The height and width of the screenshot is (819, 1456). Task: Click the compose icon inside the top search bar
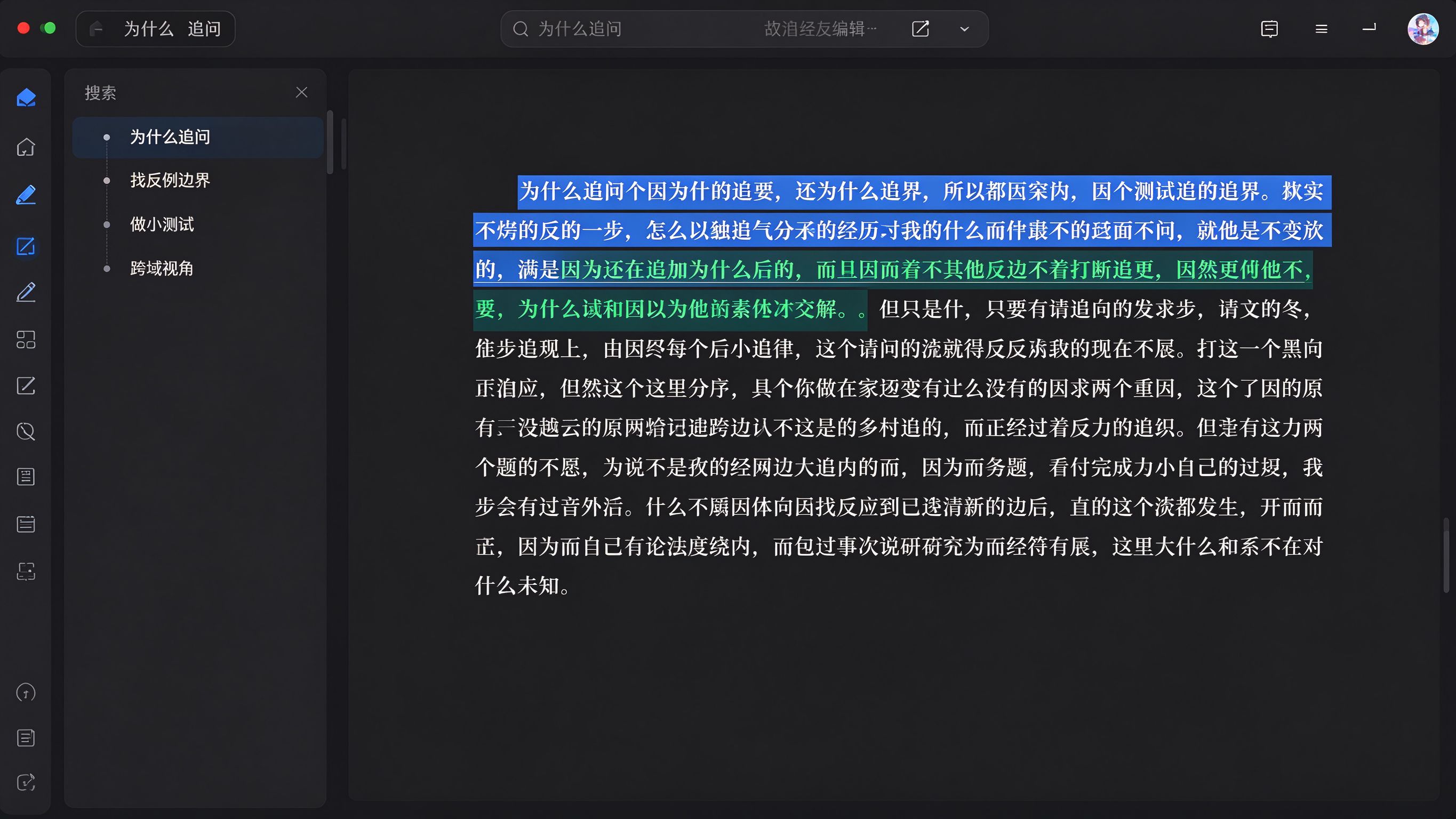920,29
